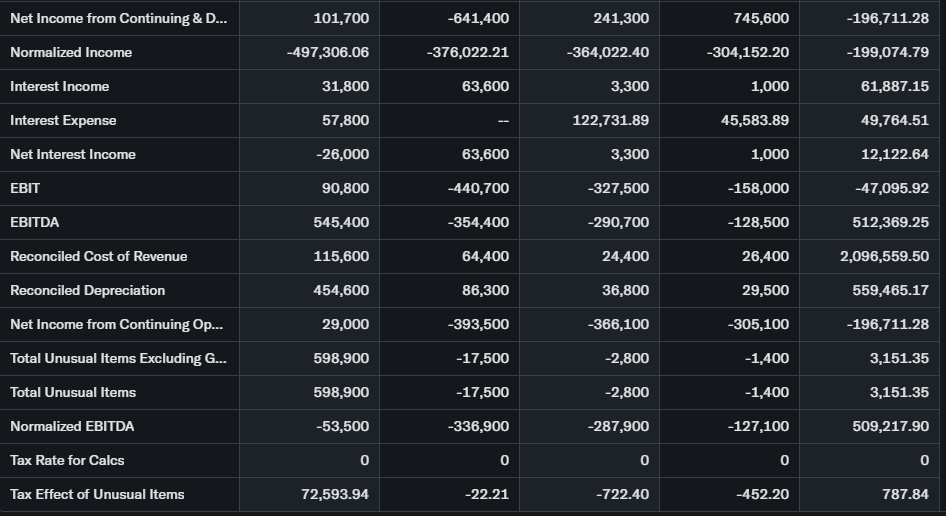Select the empty "--" interest expense cell
The width and height of the screenshot is (946, 516).
503,120
